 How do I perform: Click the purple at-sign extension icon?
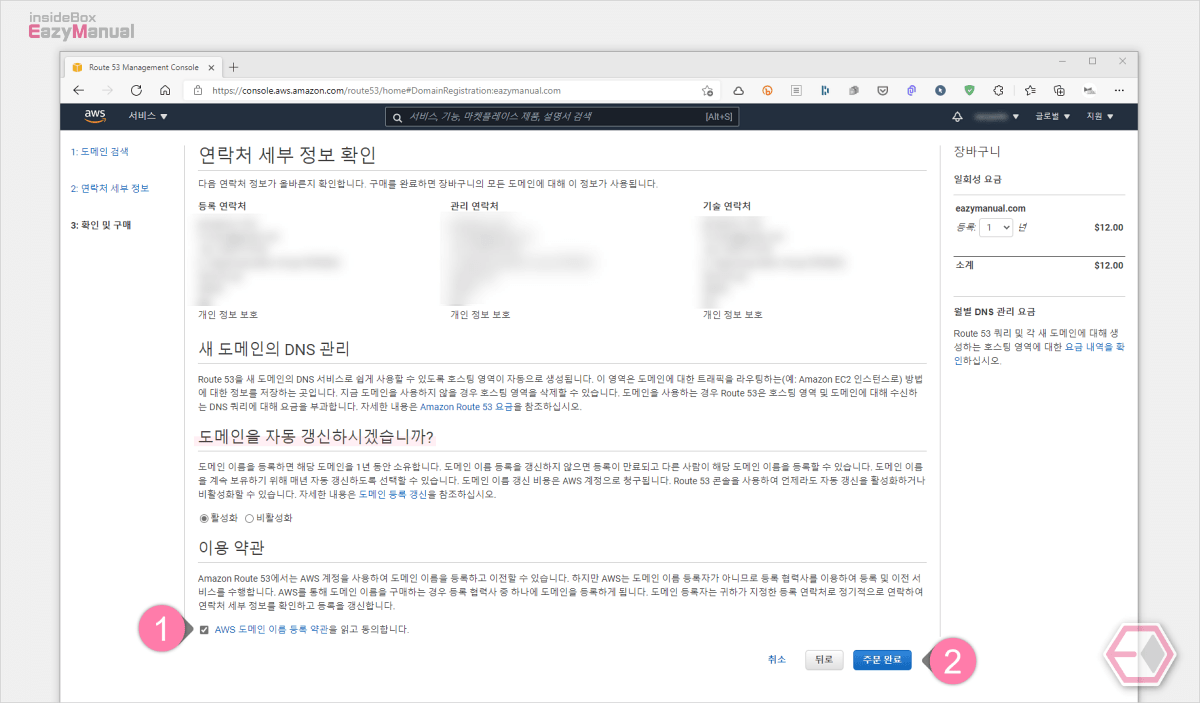click(x=911, y=90)
